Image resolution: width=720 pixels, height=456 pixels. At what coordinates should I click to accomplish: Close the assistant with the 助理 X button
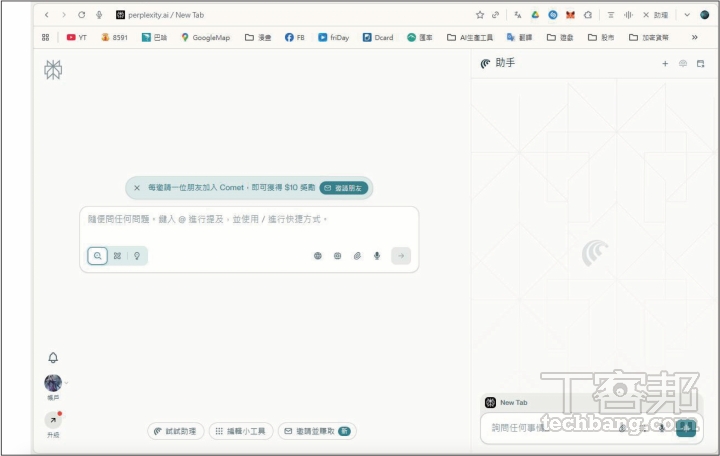(655, 15)
